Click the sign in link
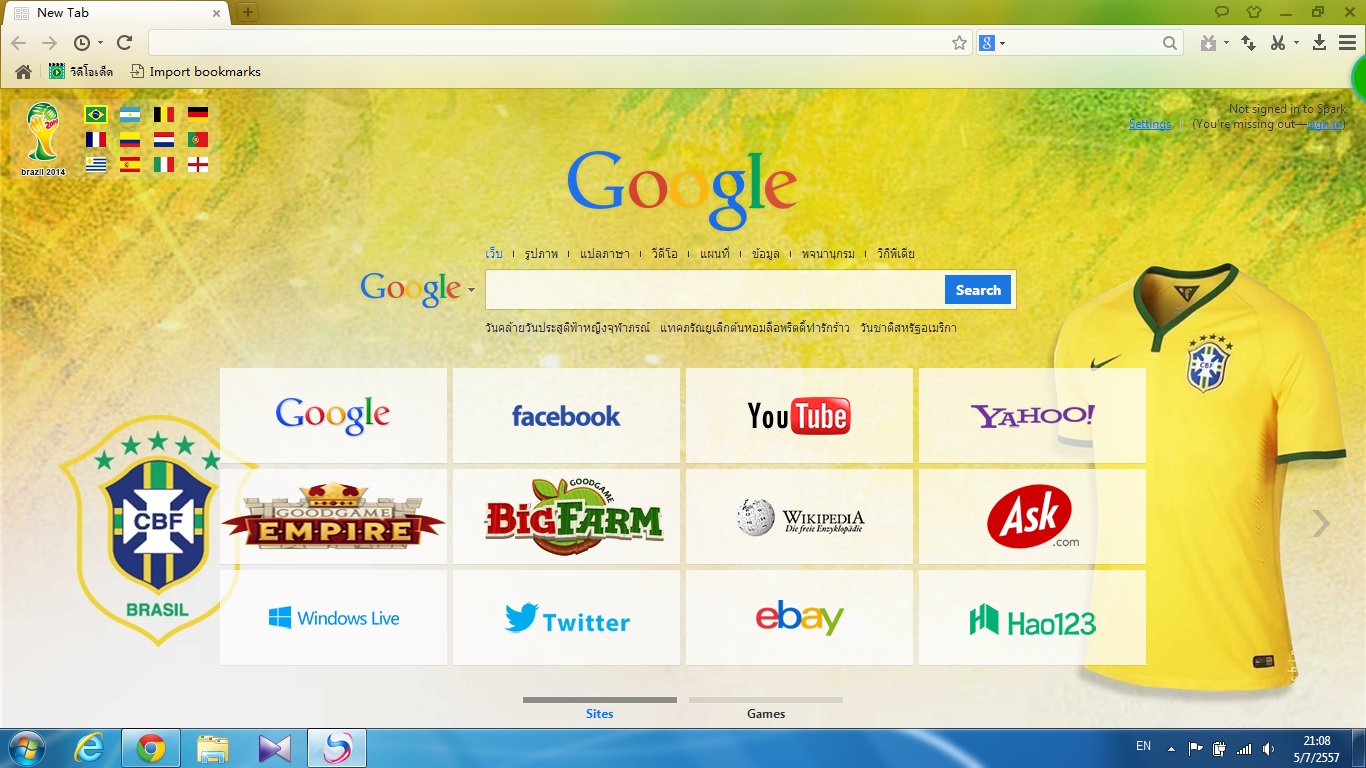 (1325, 124)
